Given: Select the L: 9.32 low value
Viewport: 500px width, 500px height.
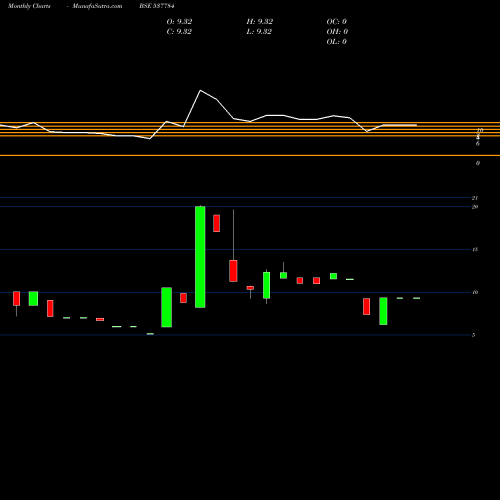Looking at the screenshot, I should [259, 32].
